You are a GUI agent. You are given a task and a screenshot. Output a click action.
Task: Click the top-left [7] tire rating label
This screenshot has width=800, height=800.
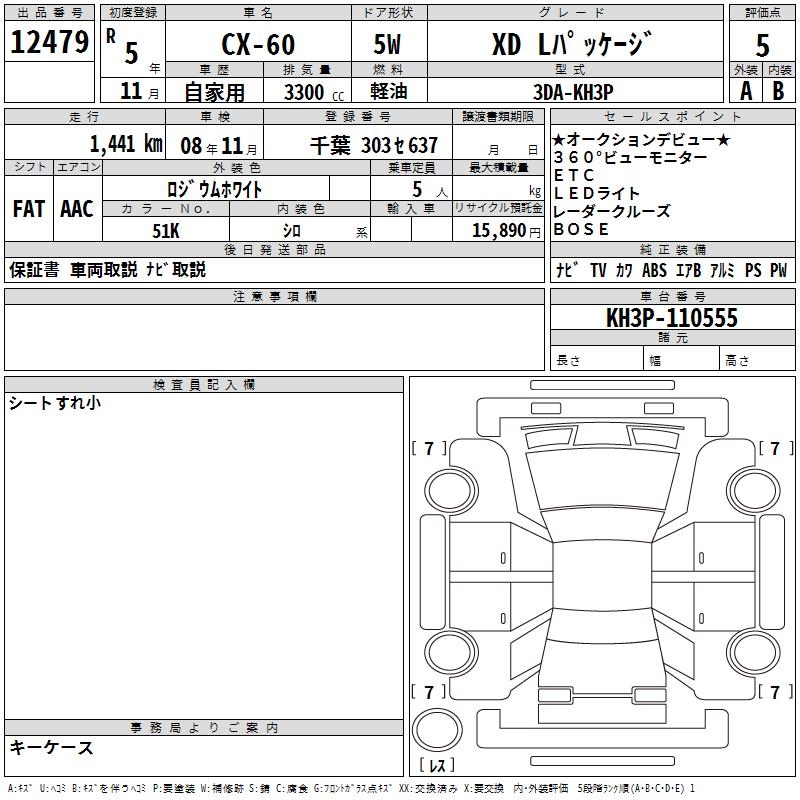[429, 448]
